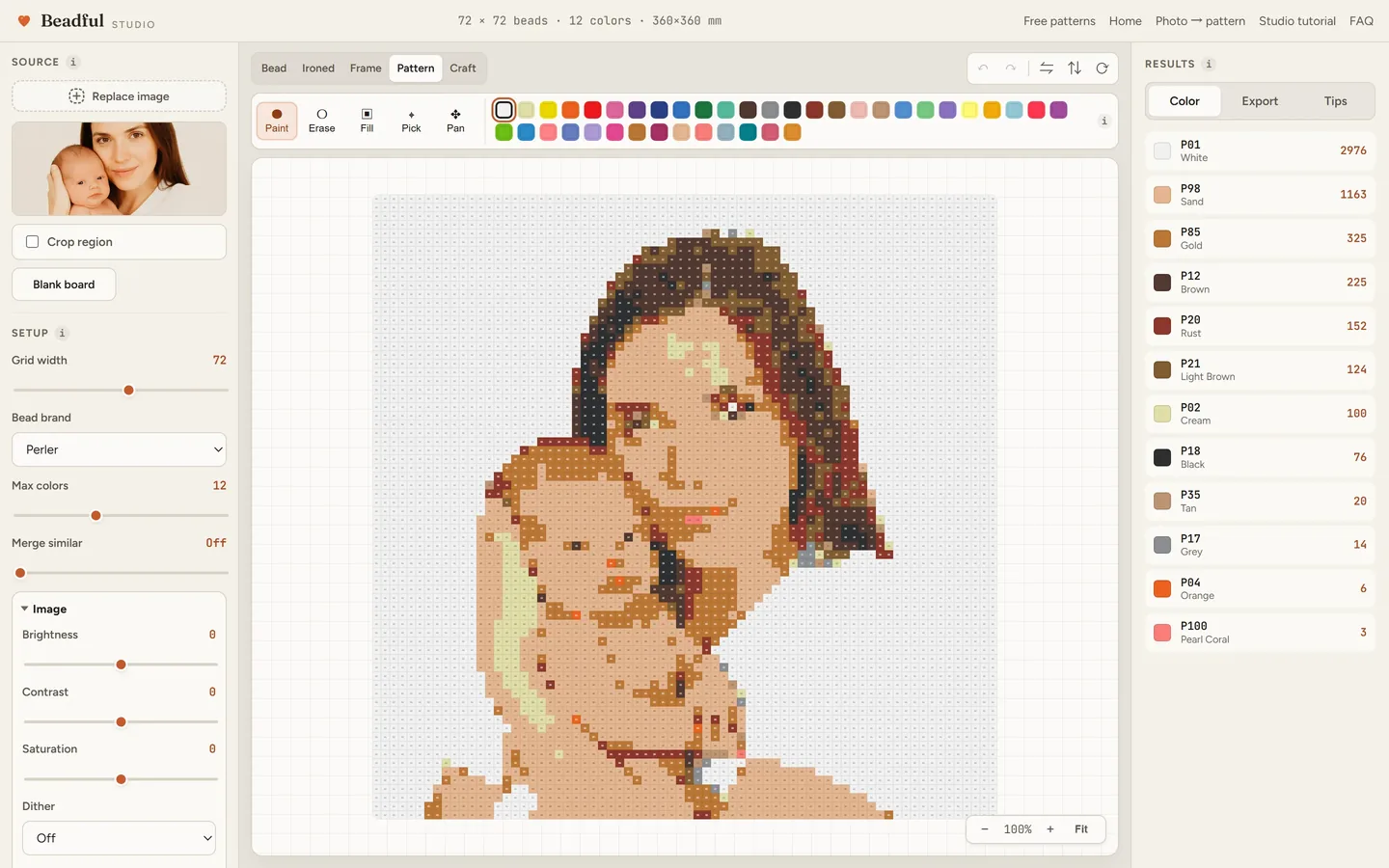Zoom out with the minus icon

(x=985, y=829)
